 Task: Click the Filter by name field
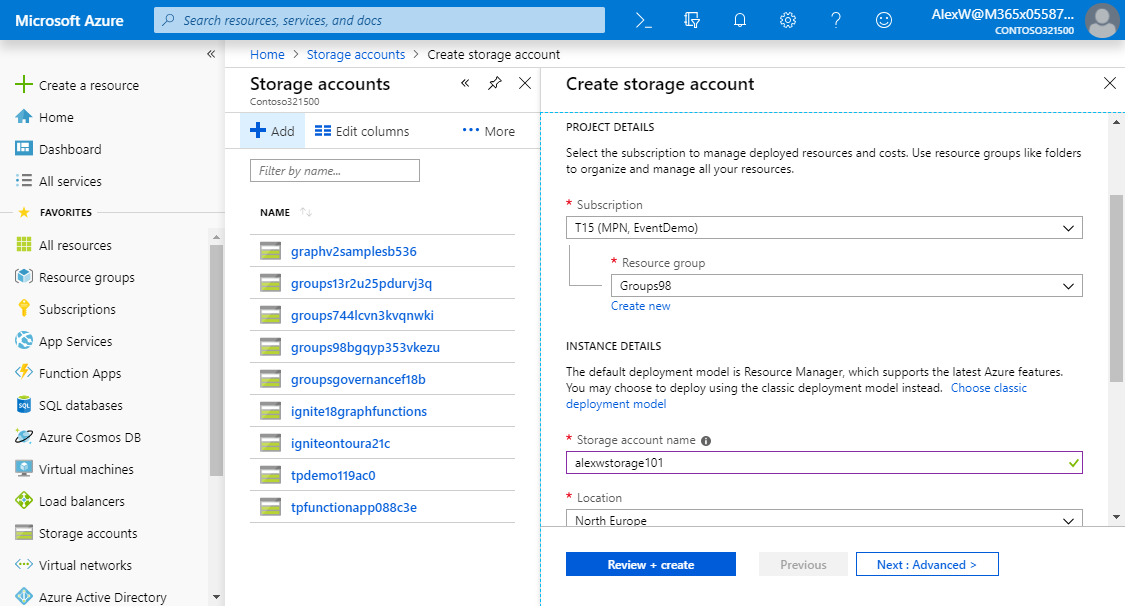[334, 171]
